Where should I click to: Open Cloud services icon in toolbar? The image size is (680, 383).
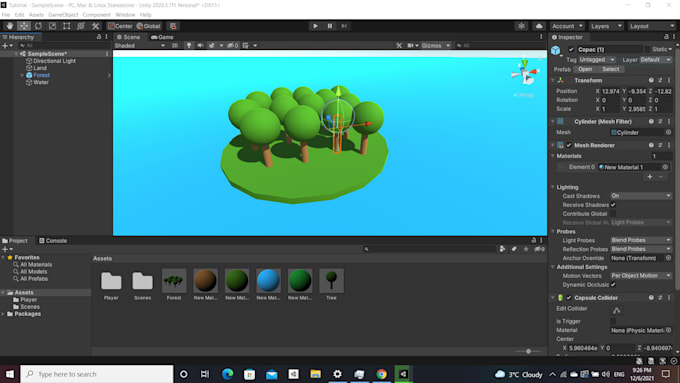point(539,26)
